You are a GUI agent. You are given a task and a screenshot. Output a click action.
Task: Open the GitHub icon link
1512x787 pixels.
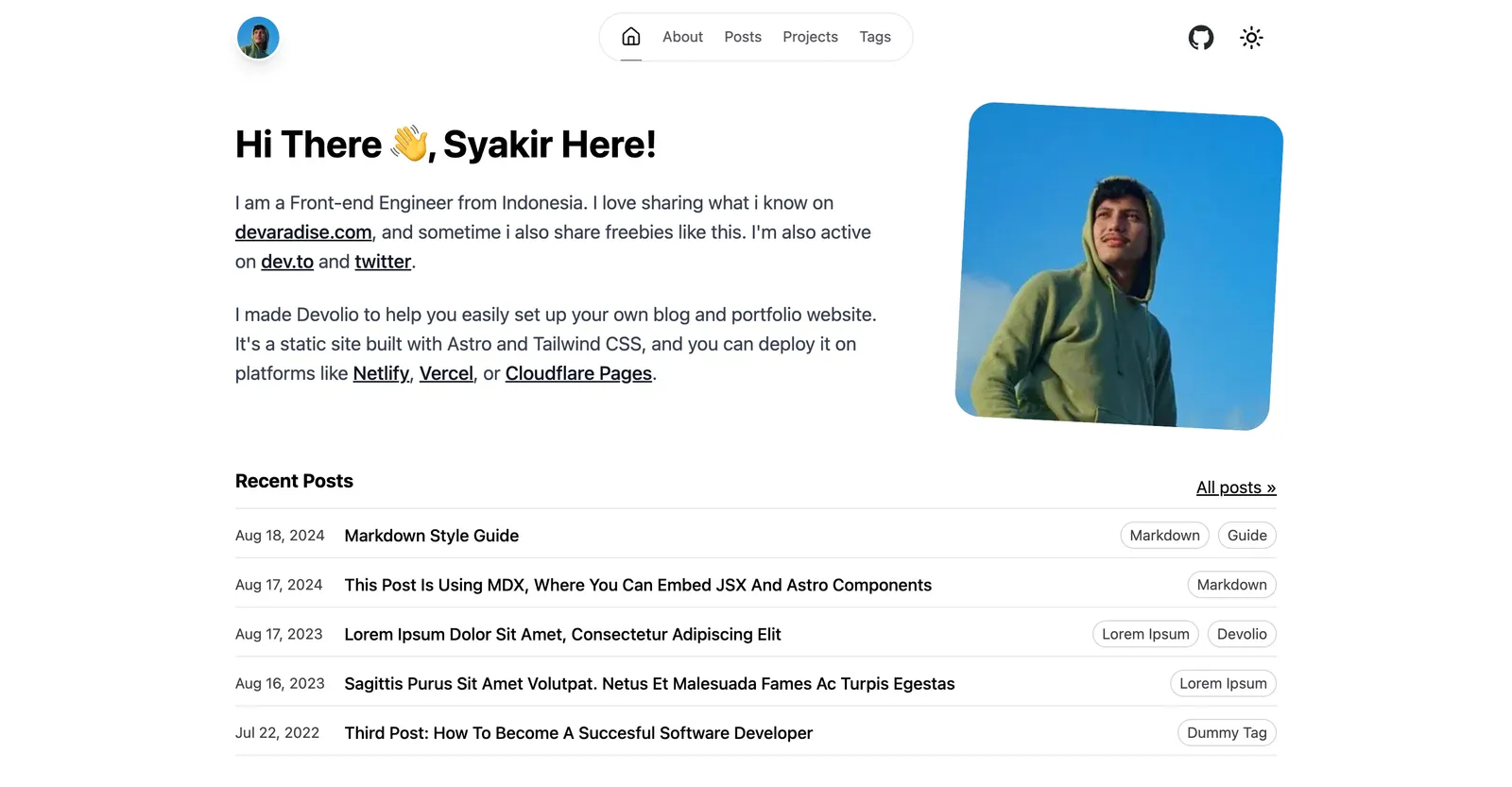1200,38
